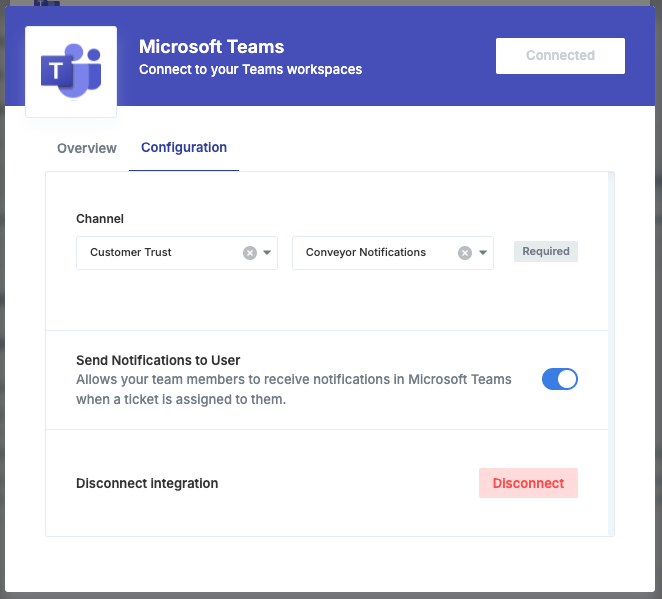Click 'Connect to your Teams workspaces' subtitle

coord(250,69)
